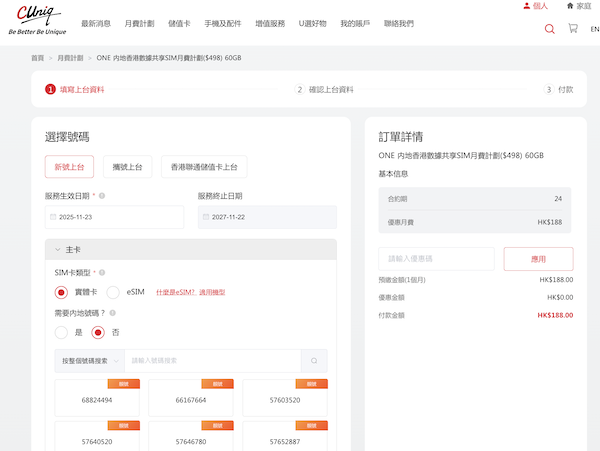Open the shopping cart icon
This screenshot has width=600, height=451.
click(573, 29)
